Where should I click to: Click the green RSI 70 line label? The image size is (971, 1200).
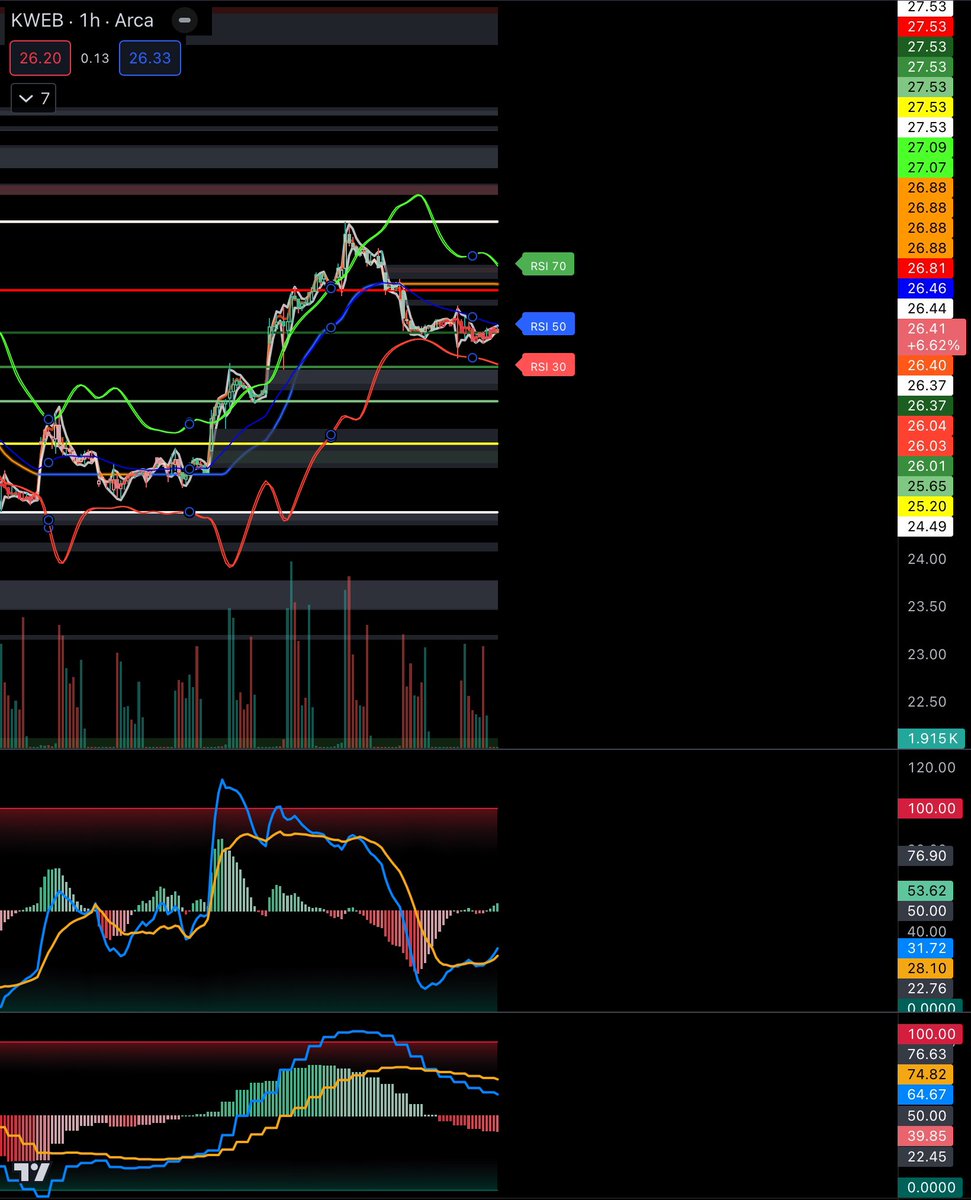coord(546,266)
